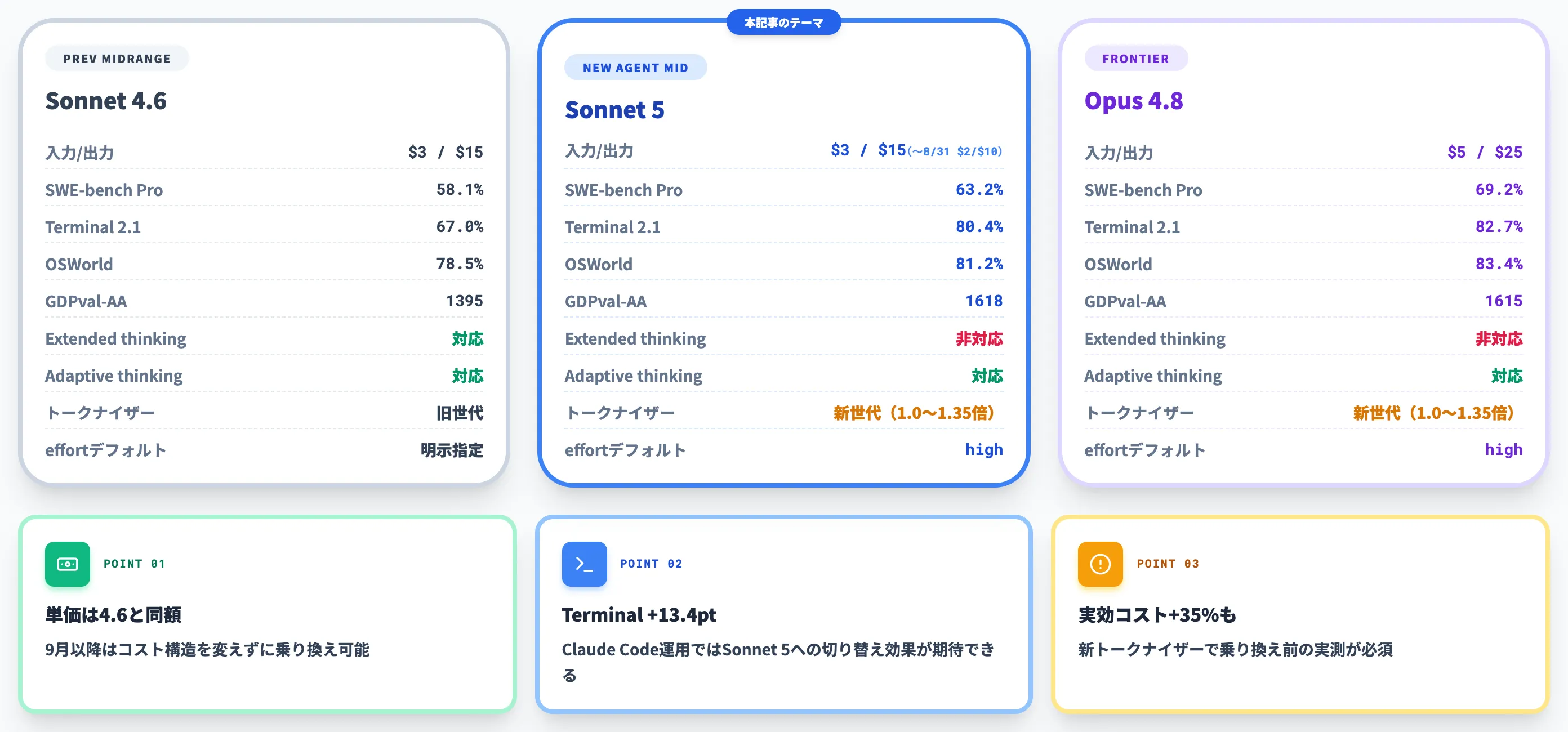1568x732 pixels.
Task: Click Sonnet 5 card 'OSWorld' label
Action: coord(598,264)
